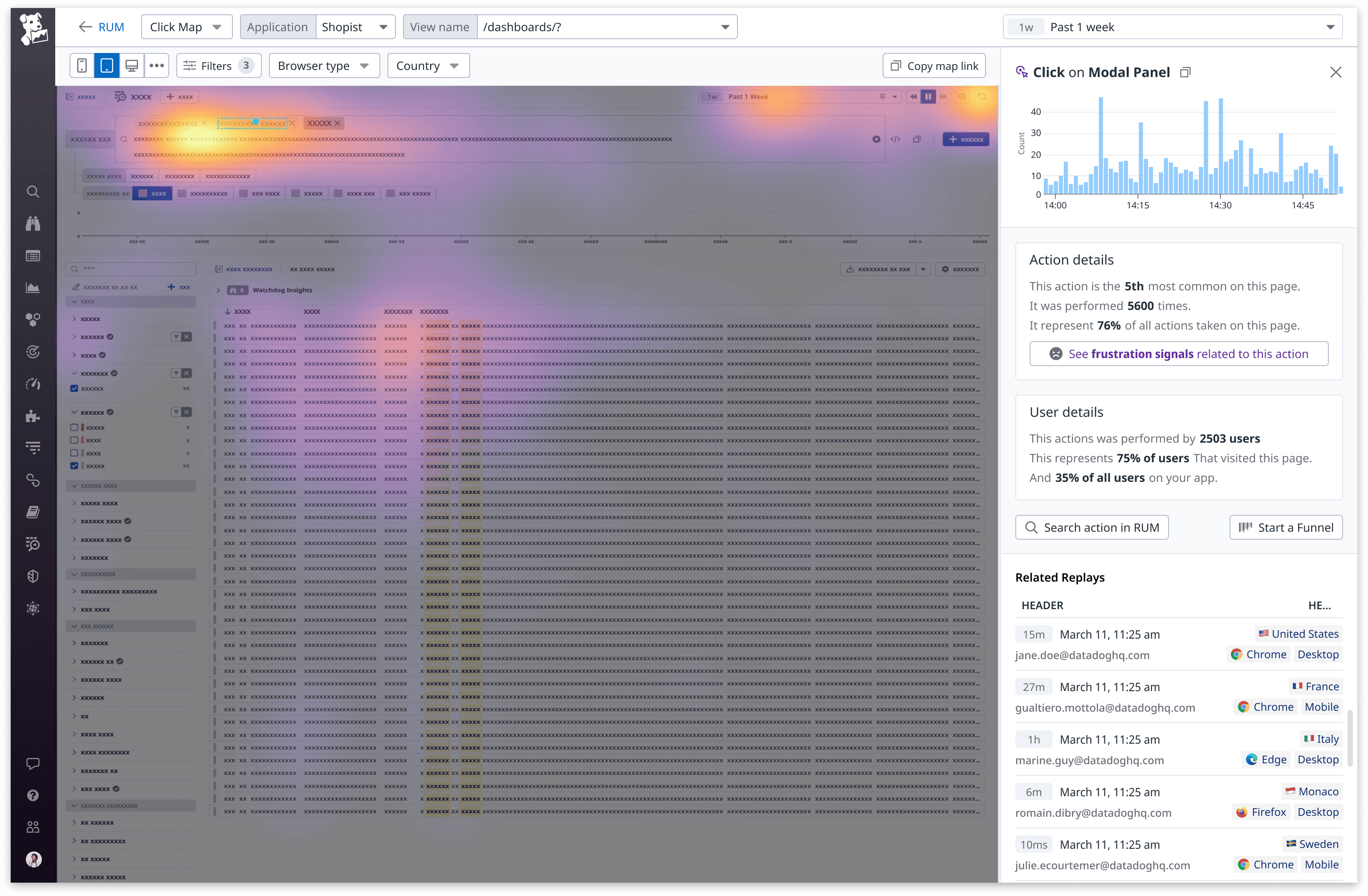Click the pause button in heatmap preview

click(928, 97)
